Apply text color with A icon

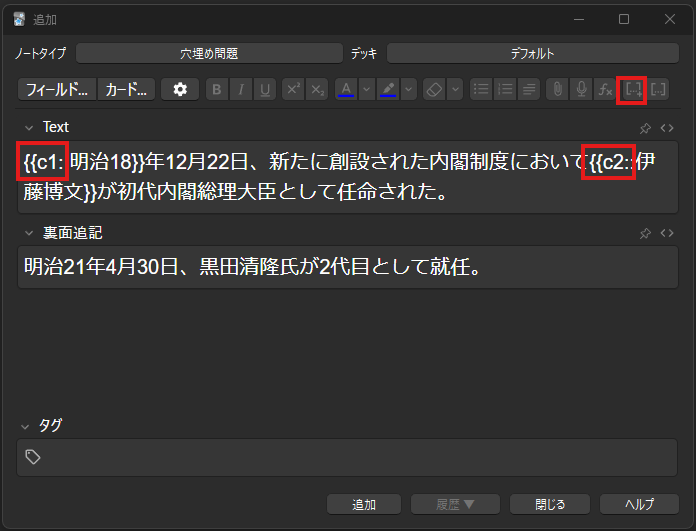(346, 89)
